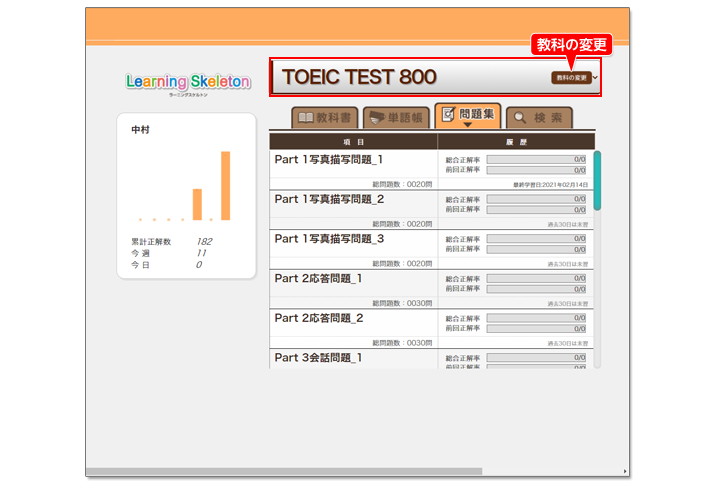
Task: Click the notebook icon on 単語帳 tab
Action: (x=377, y=118)
